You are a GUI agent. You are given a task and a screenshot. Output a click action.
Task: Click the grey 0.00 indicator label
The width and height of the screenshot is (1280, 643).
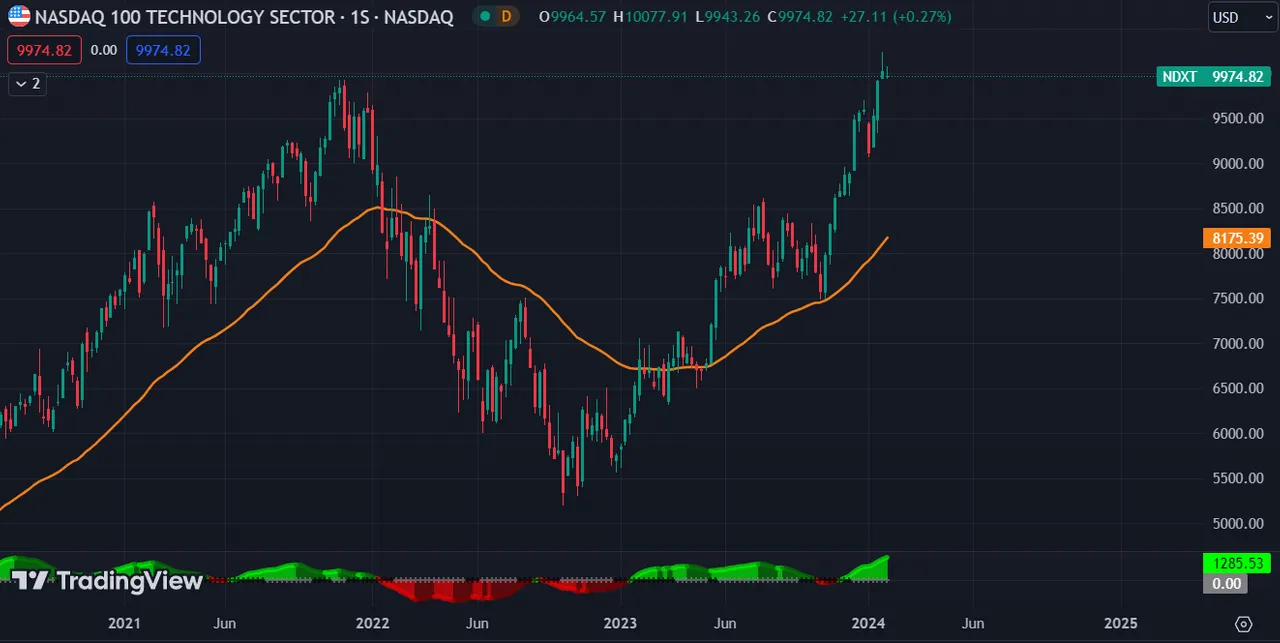[x=1225, y=583]
